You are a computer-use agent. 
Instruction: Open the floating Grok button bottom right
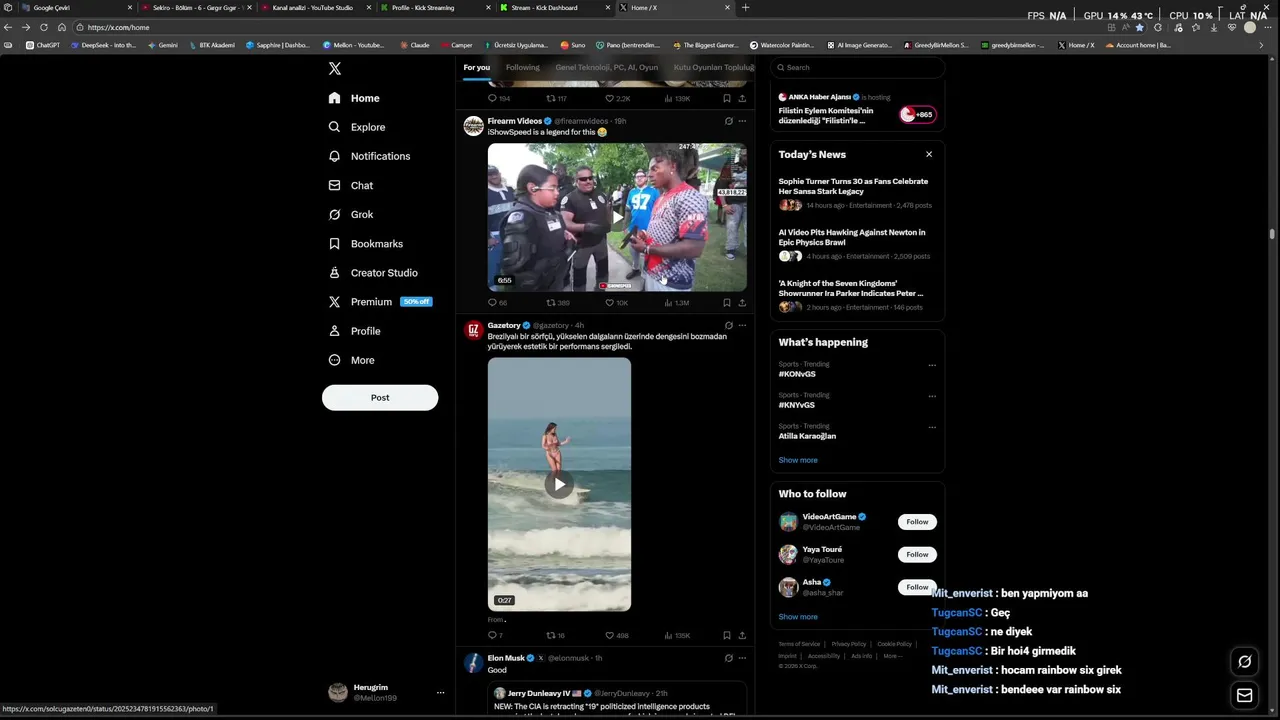[1245, 661]
